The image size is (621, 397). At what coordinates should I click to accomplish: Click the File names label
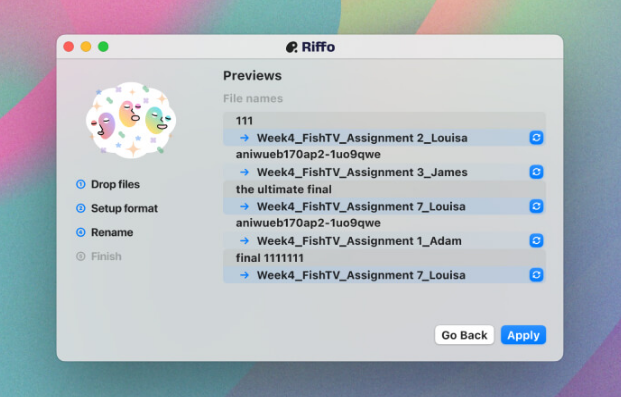pos(253,98)
